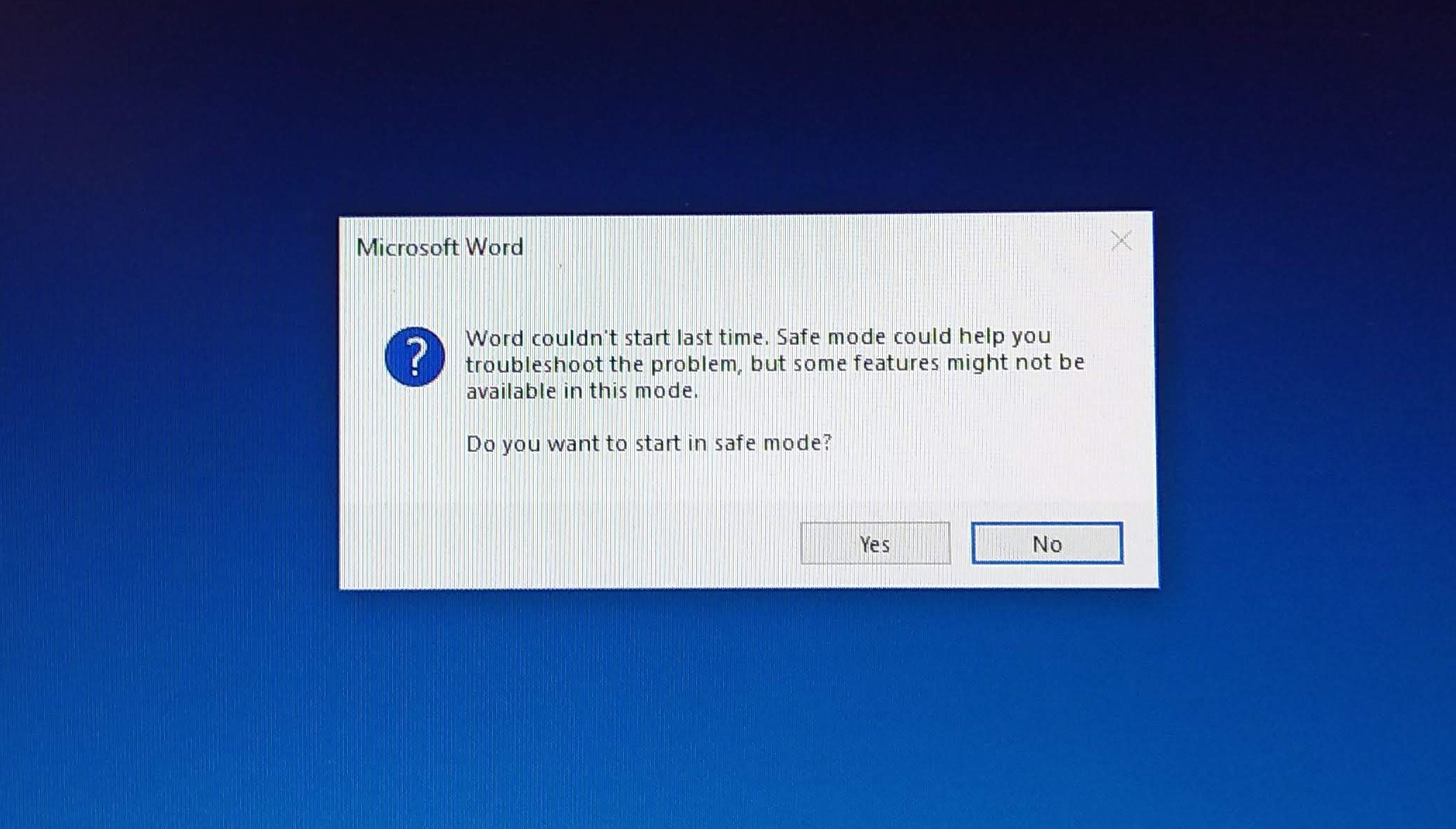Image resolution: width=1456 pixels, height=829 pixels.
Task: Close the Microsoft Word dialog
Action: pyautogui.click(x=1121, y=241)
